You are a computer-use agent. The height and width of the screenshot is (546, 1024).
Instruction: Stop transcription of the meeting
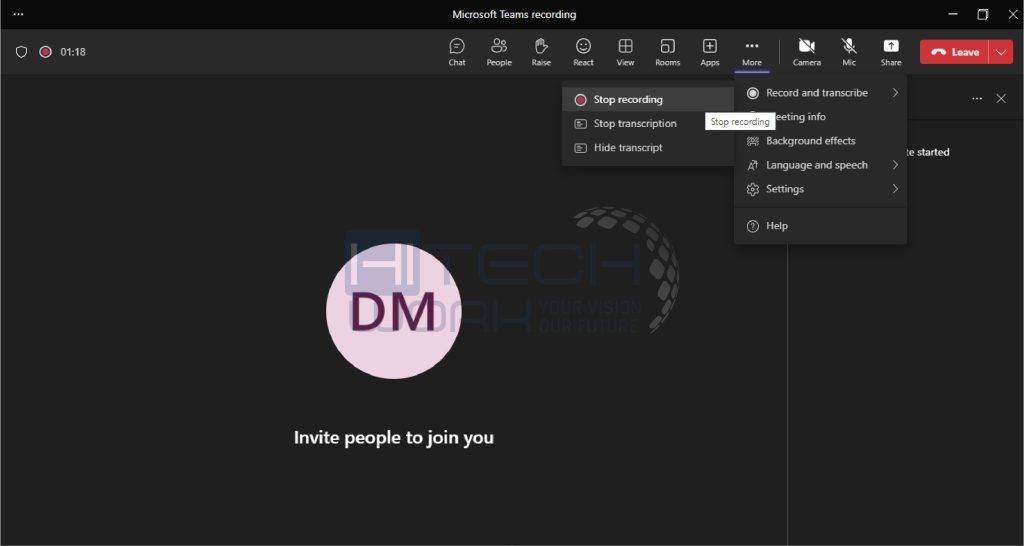(647, 123)
